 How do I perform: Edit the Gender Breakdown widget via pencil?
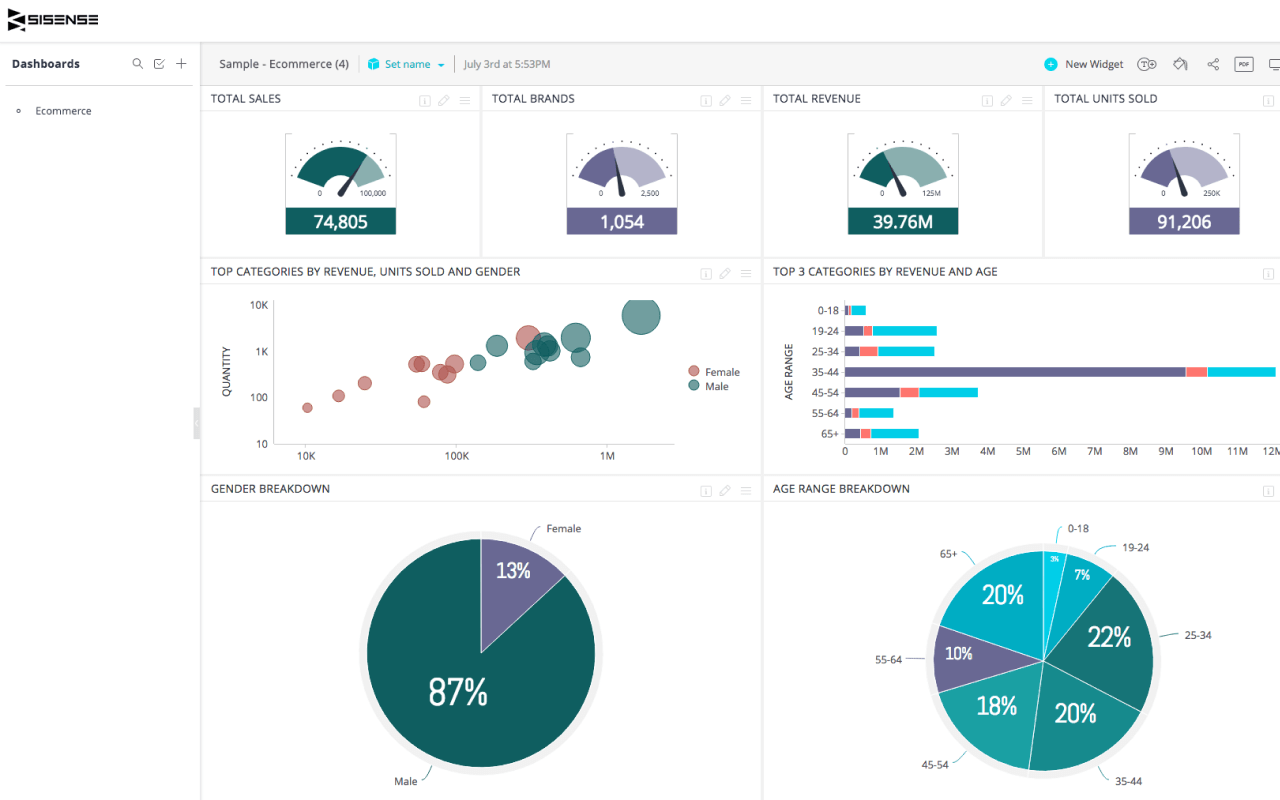(x=726, y=490)
